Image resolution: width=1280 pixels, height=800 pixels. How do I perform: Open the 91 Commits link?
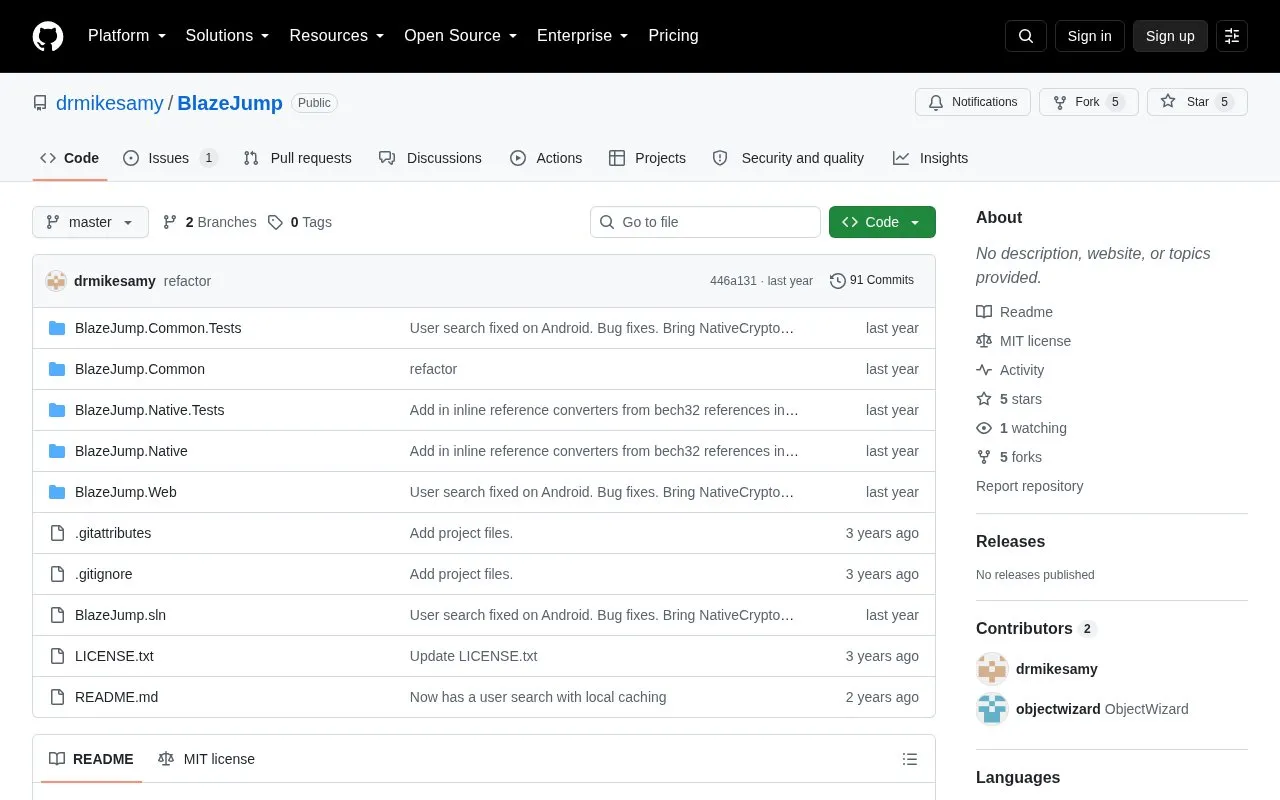pyautogui.click(x=872, y=281)
